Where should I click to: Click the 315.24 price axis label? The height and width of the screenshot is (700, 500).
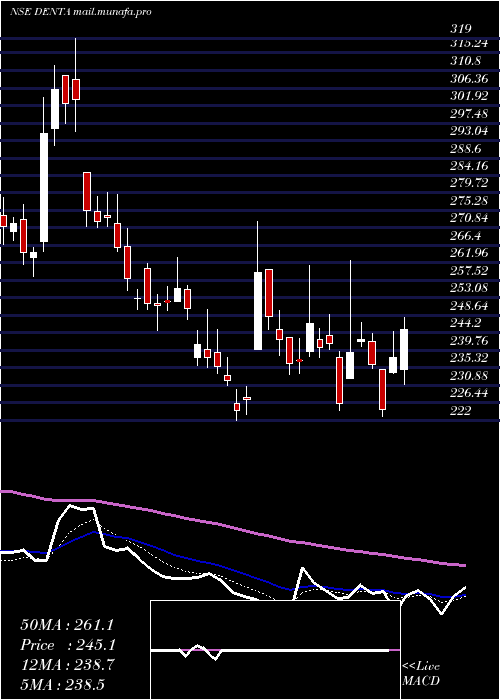[469, 44]
